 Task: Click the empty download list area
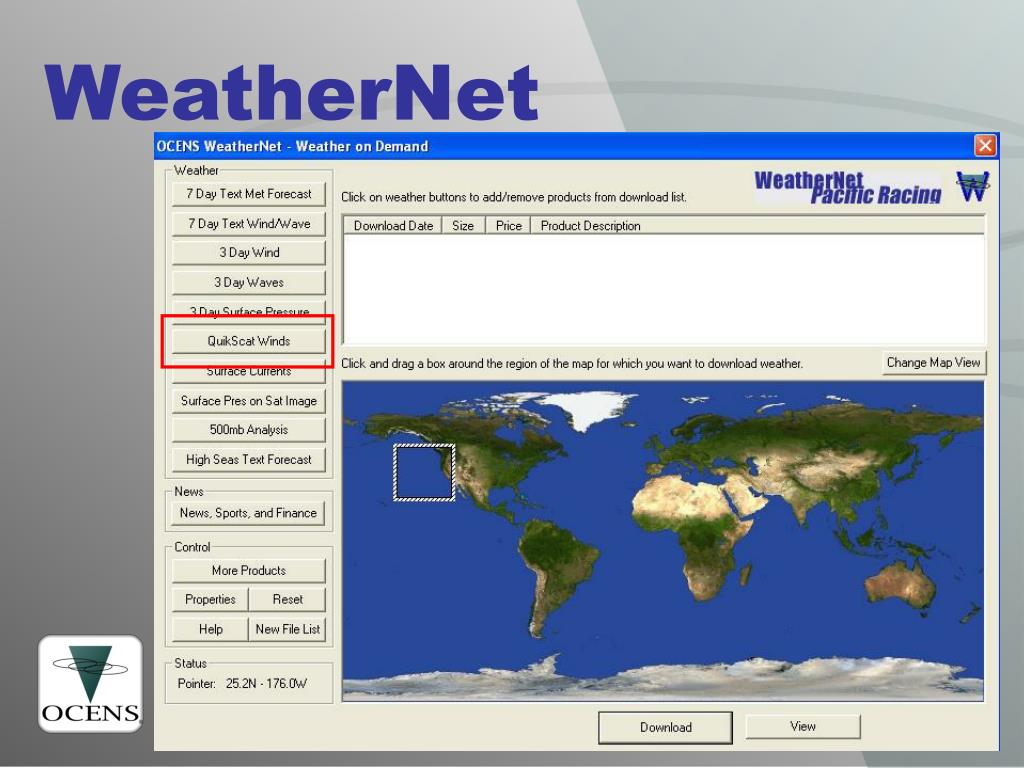(664, 289)
